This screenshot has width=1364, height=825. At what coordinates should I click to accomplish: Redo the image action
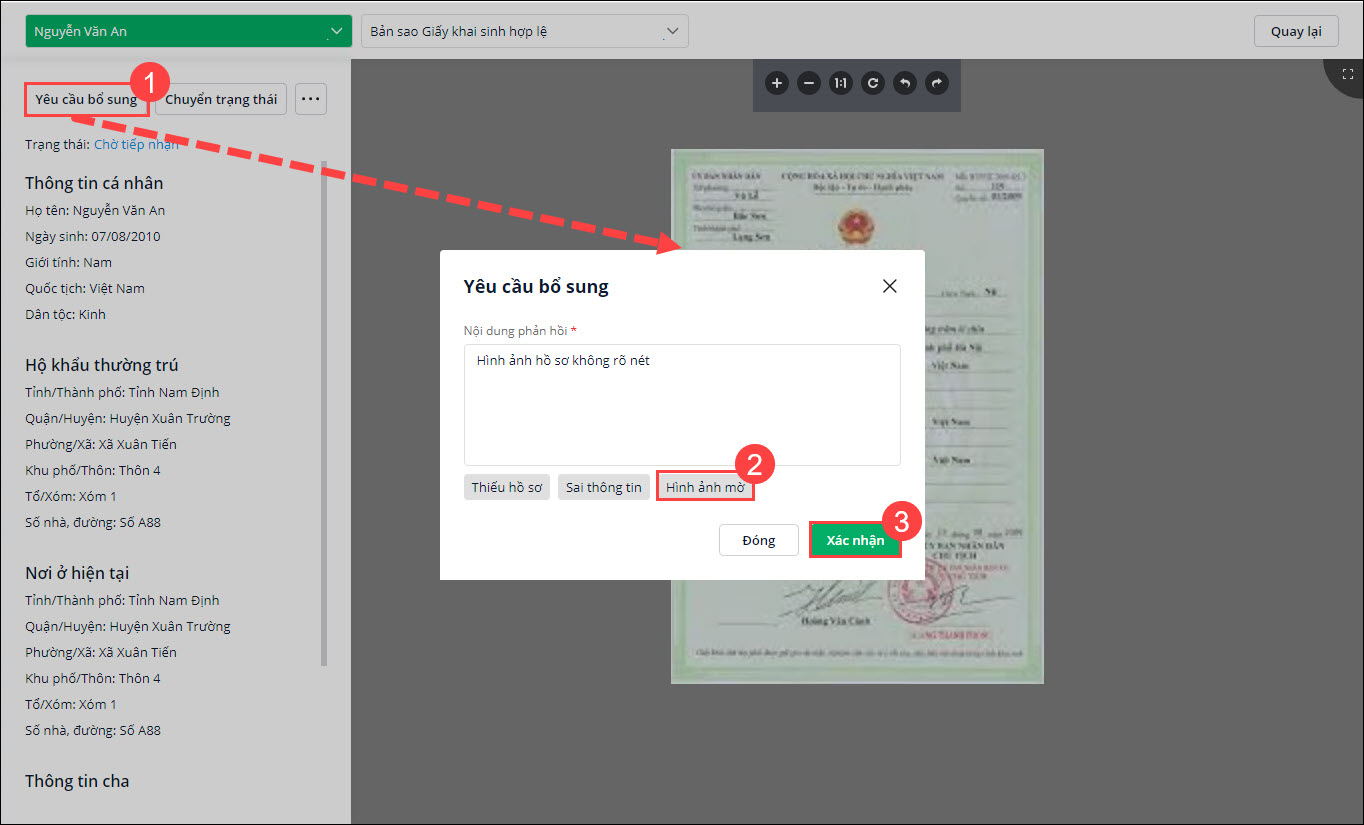(x=937, y=83)
